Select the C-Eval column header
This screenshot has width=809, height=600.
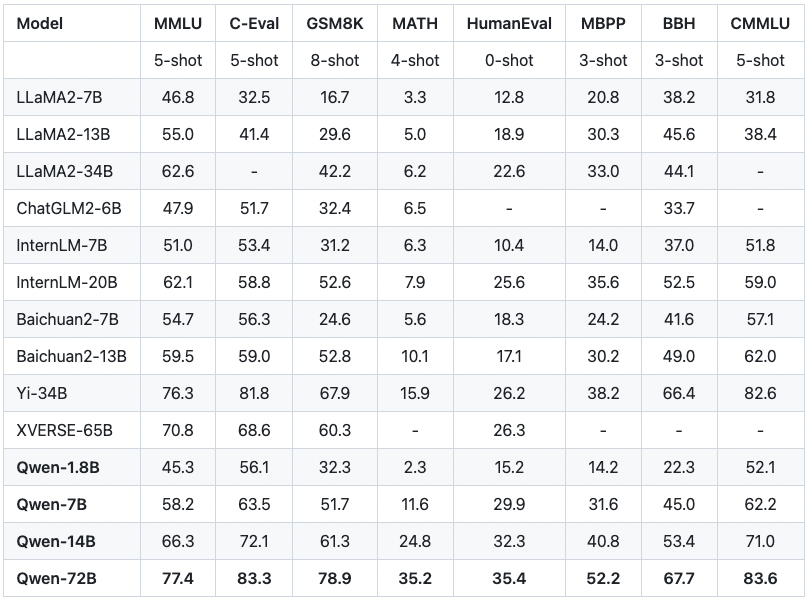tap(254, 23)
